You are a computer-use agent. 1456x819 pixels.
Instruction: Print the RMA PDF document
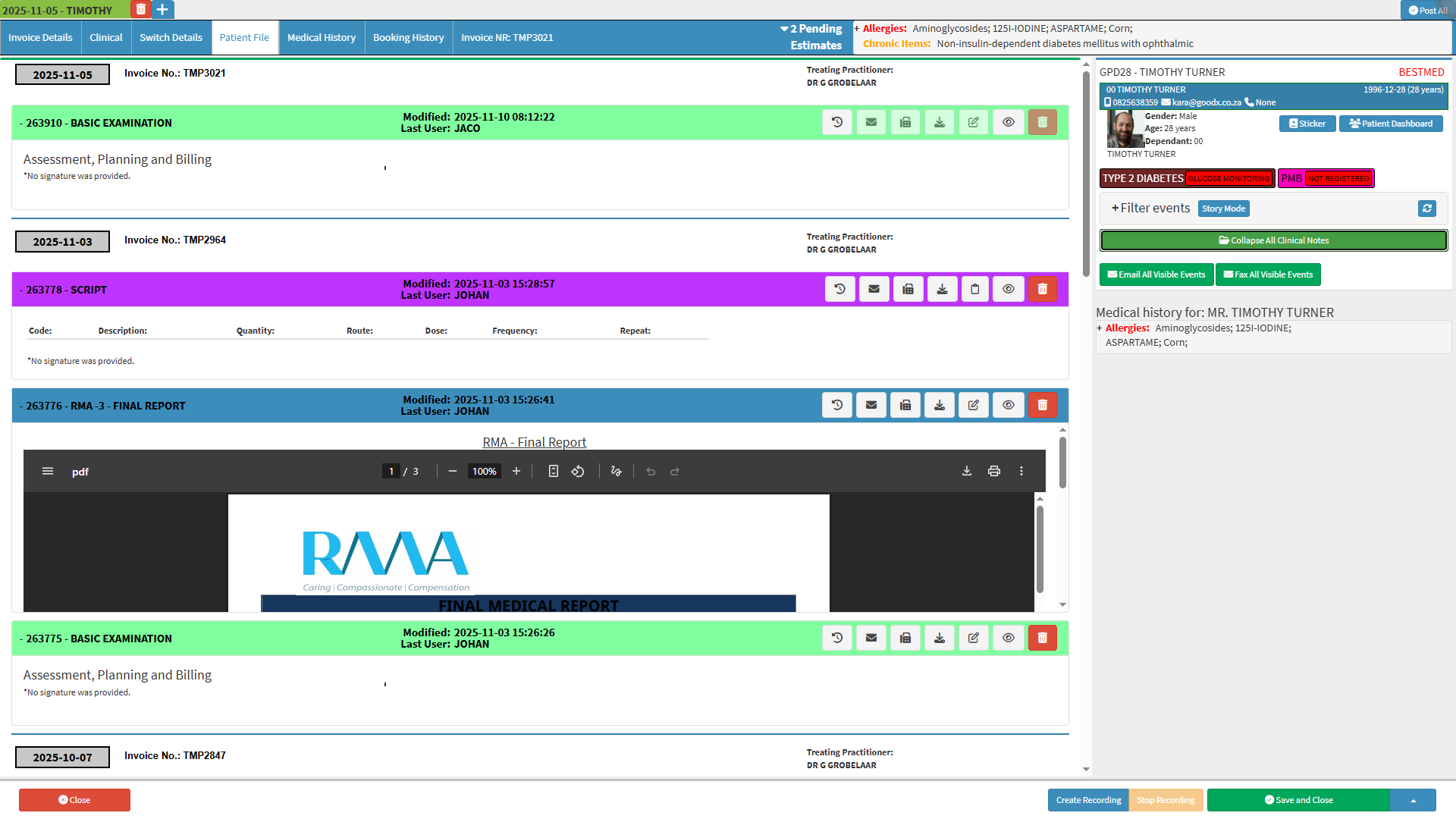pyautogui.click(x=994, y=471)
